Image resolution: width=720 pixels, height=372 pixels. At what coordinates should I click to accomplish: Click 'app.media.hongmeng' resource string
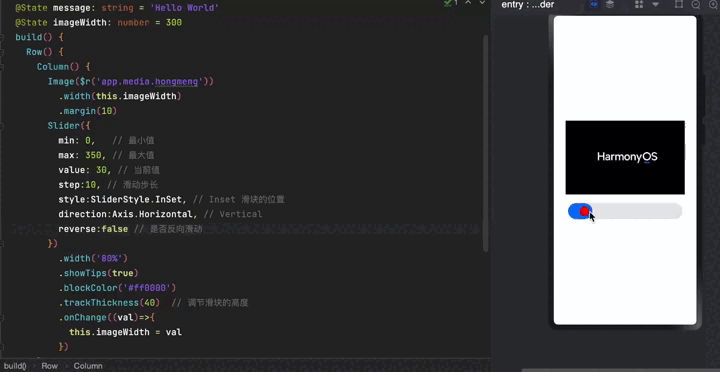tap(149, 81)
